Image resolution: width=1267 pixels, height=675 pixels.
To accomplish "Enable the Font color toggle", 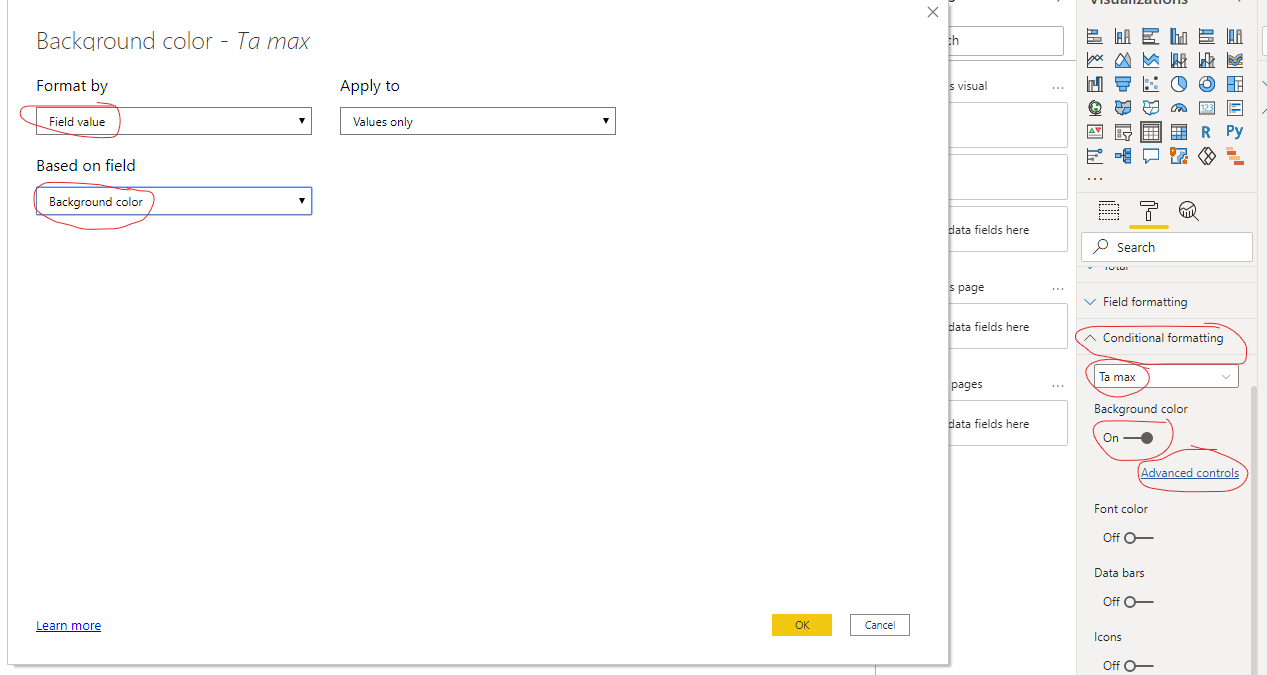I will (1138, 538).
